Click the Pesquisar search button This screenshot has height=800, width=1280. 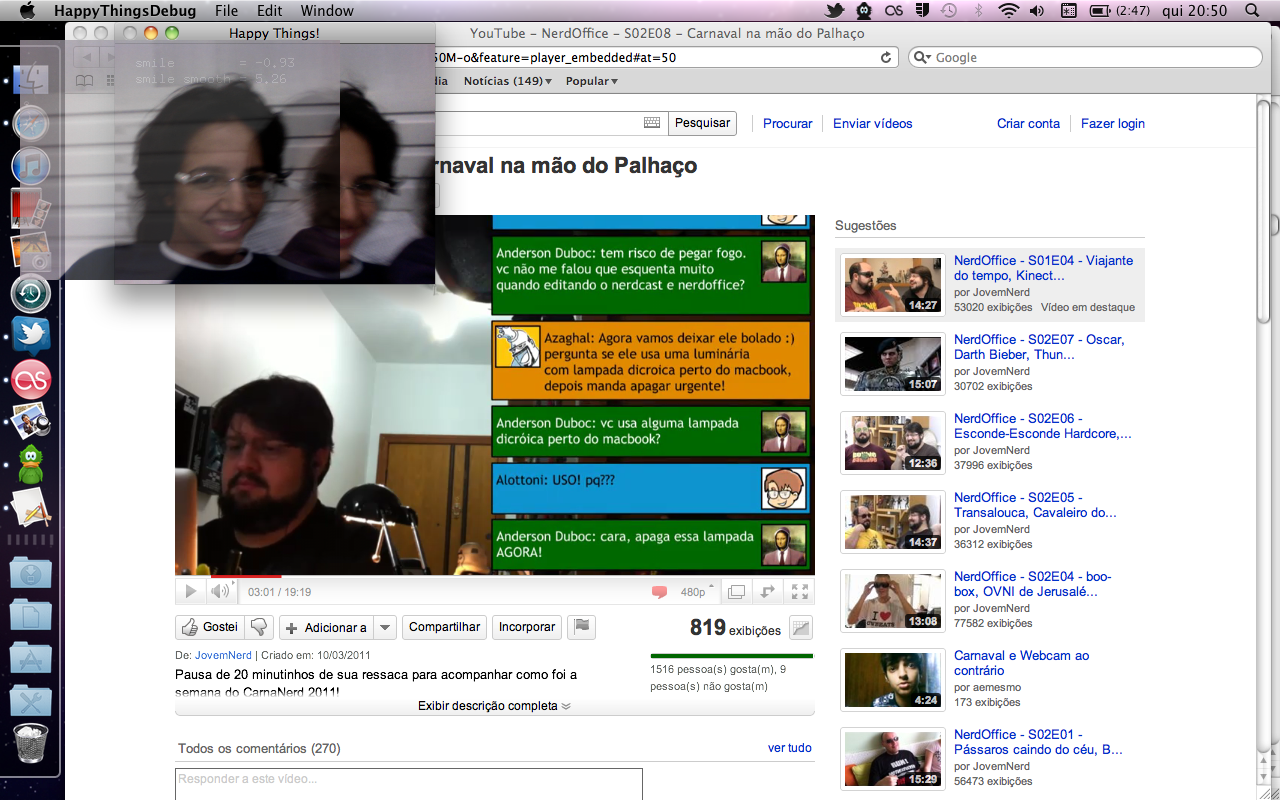[x=702, y=123]
